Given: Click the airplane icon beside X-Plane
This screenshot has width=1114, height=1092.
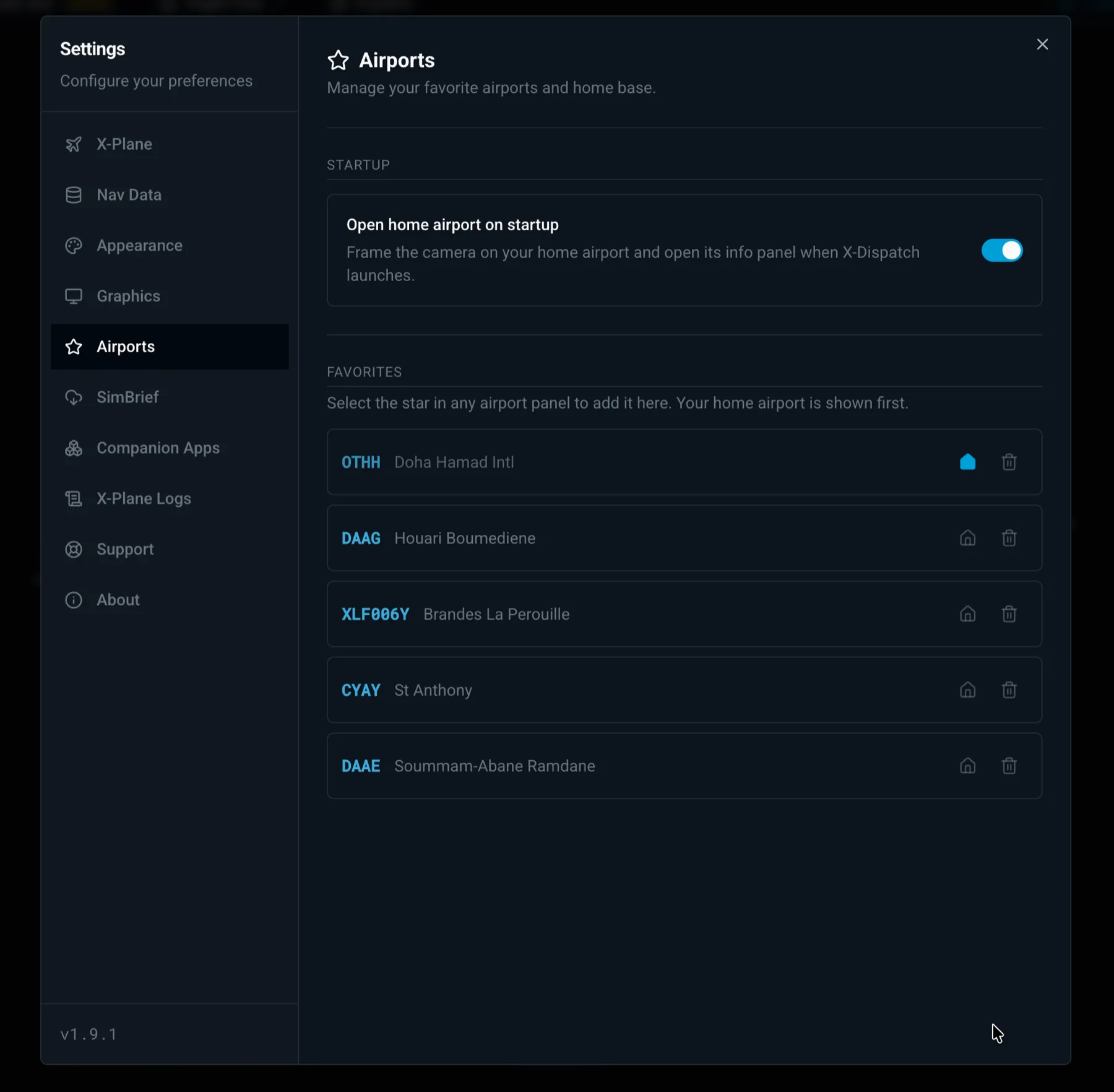Looking at the screenshot, I should [74, 144].
